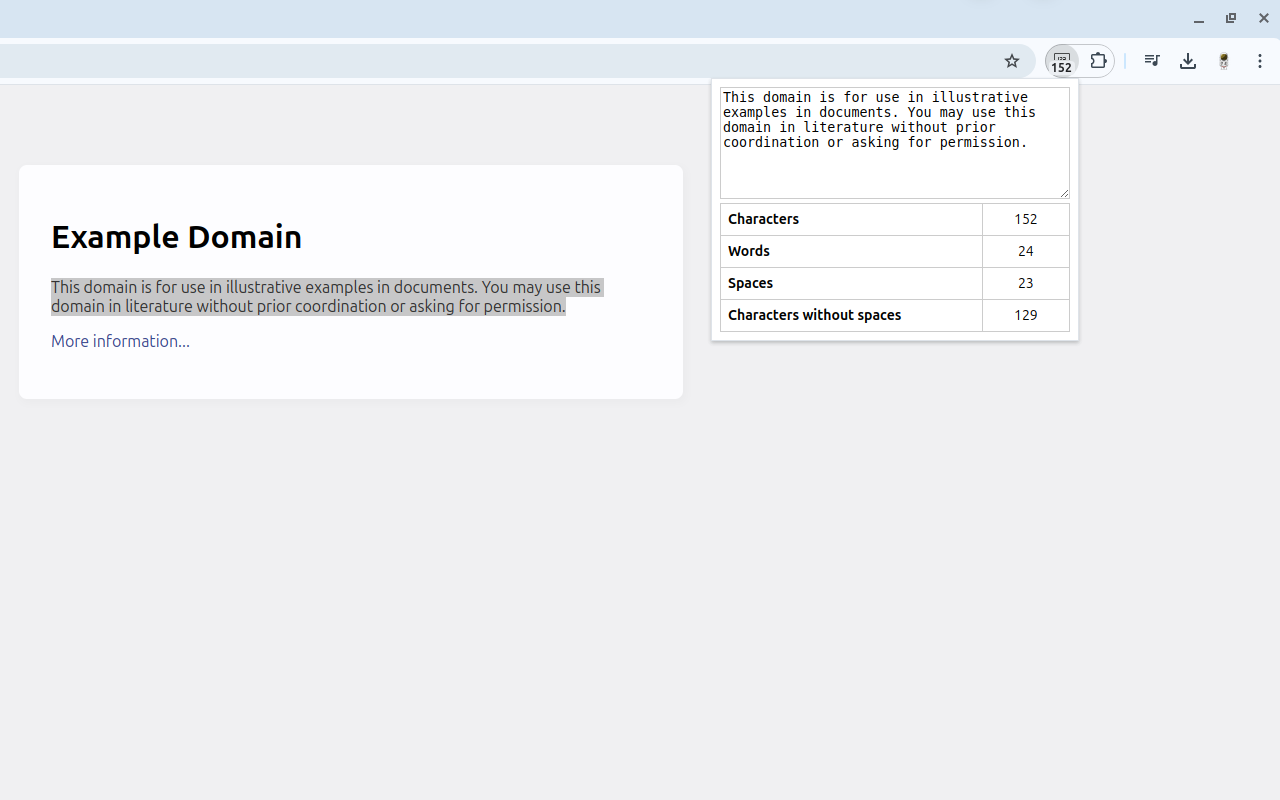Click the character counter extension icon

coord(1061,61)
